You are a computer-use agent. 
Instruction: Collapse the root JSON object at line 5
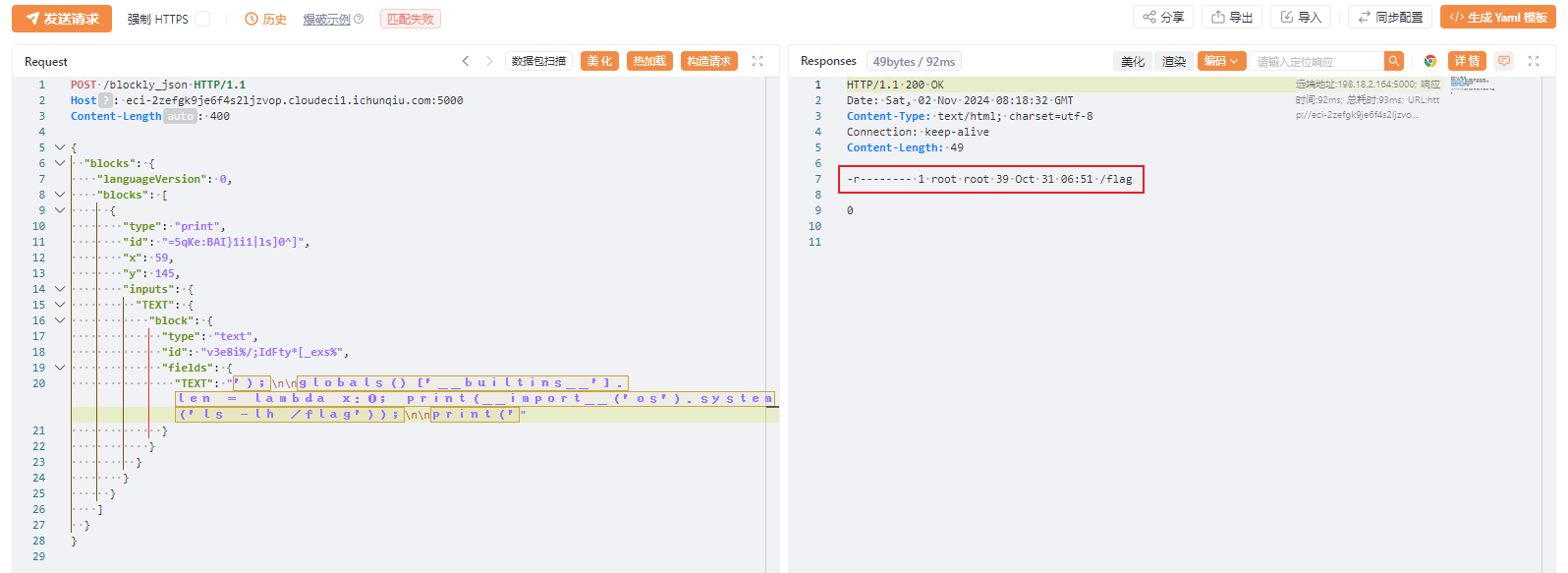click(60, 147)
